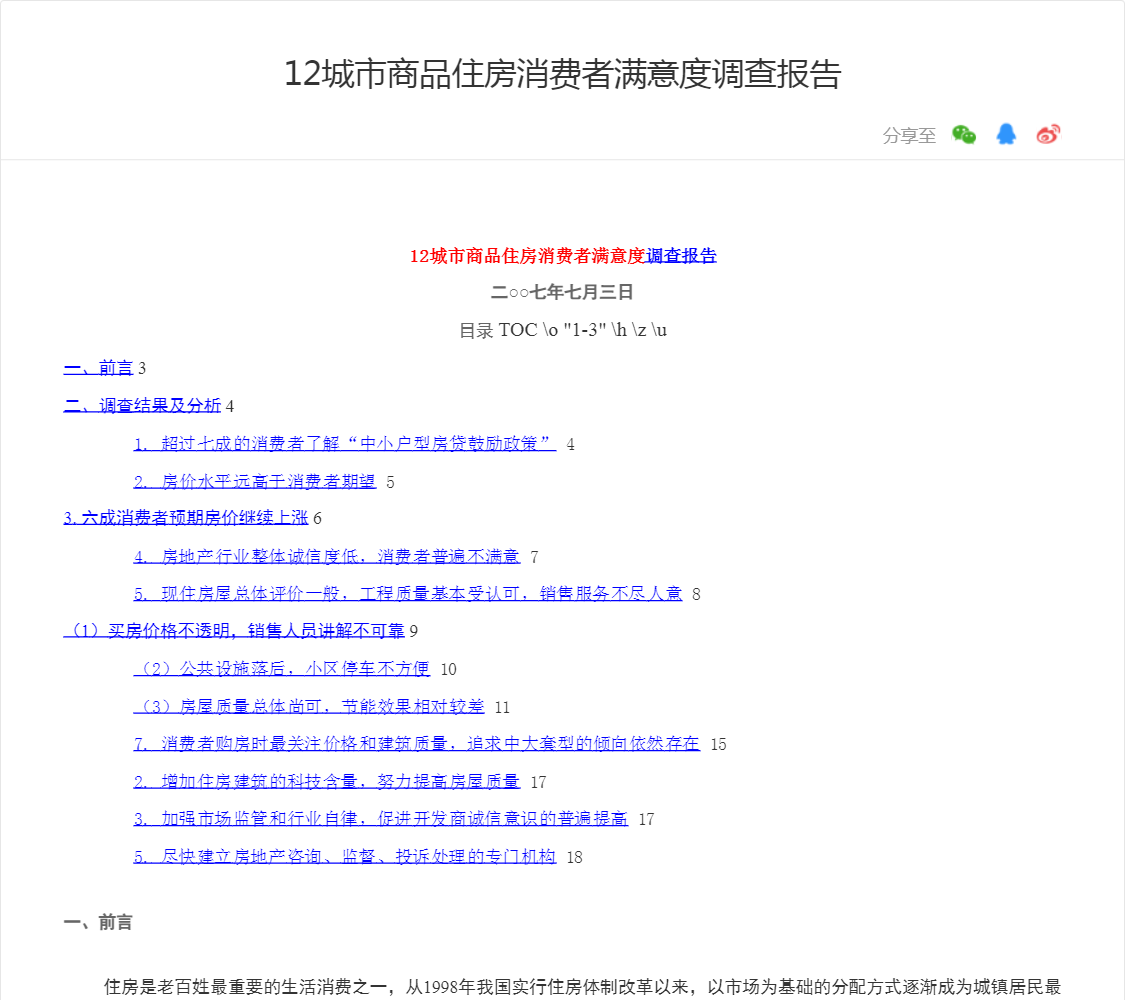Open link 加强市场监管和行业自律
This screenshot has height=1000, width=1125.
[x=380, y=819]
